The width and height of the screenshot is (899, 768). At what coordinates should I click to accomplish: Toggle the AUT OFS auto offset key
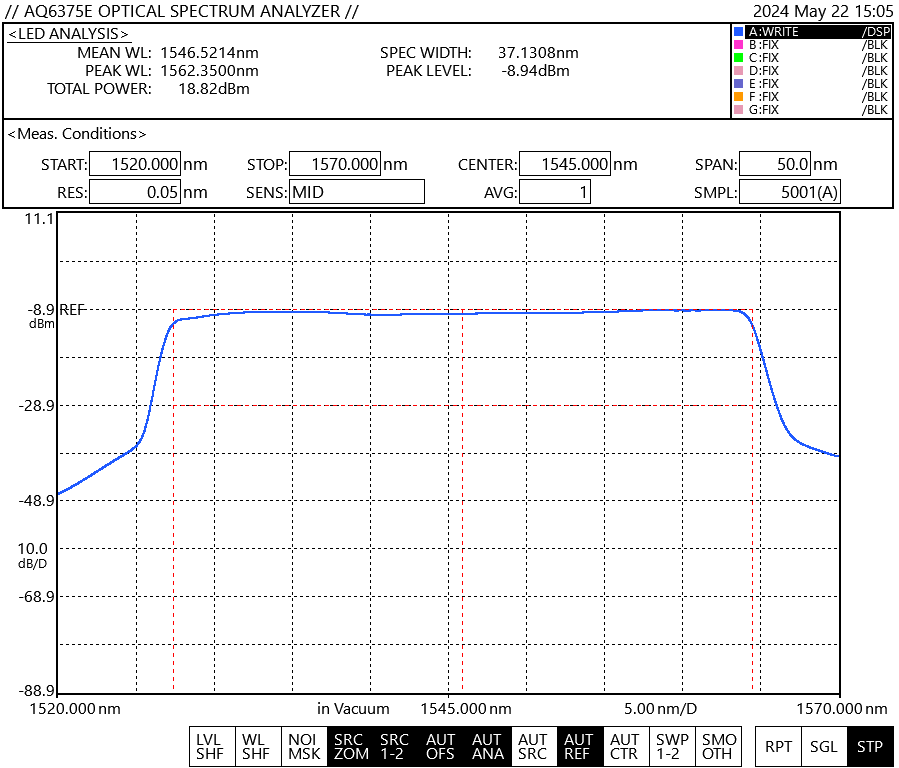point(441,746)
